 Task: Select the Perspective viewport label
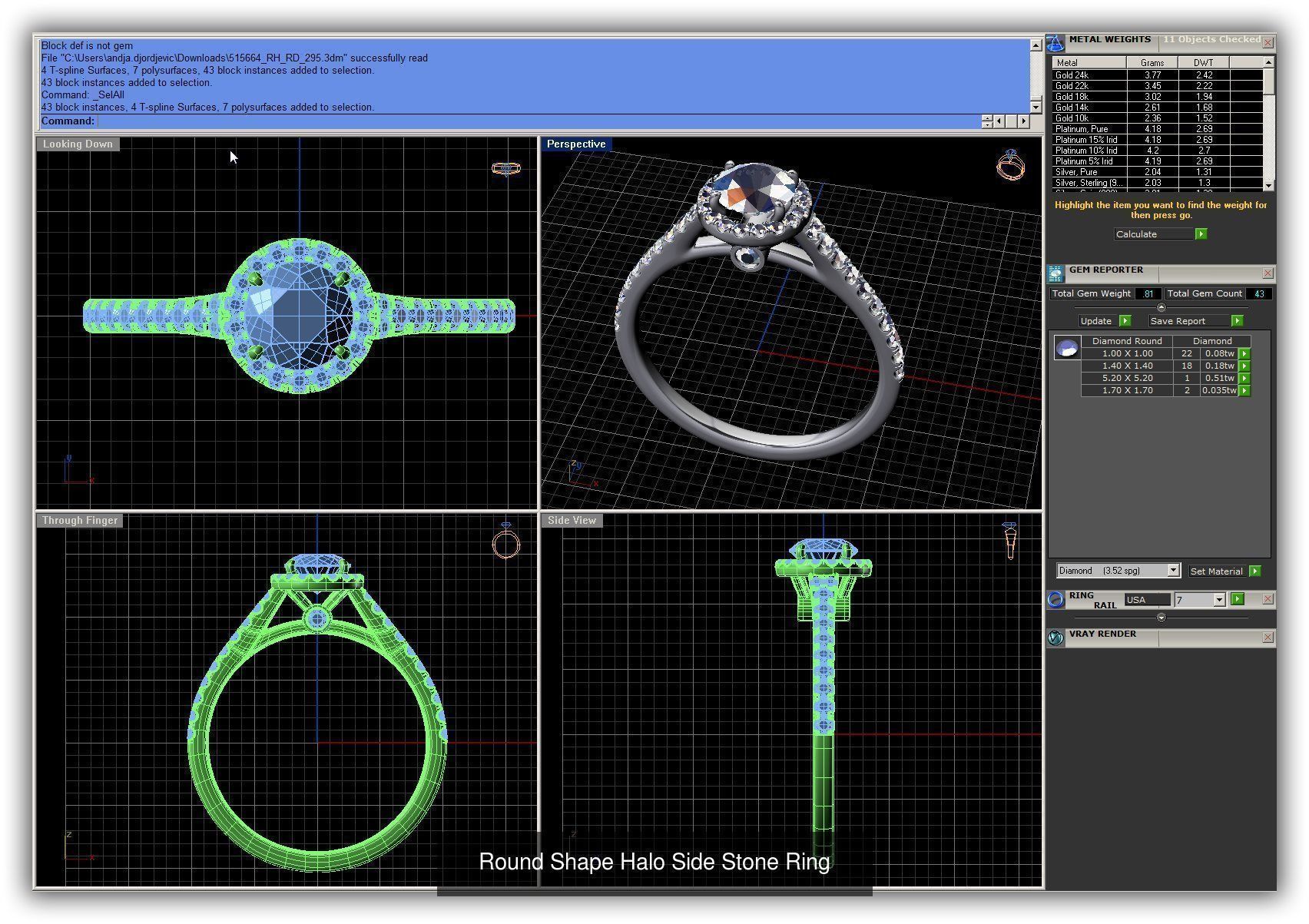576,144
